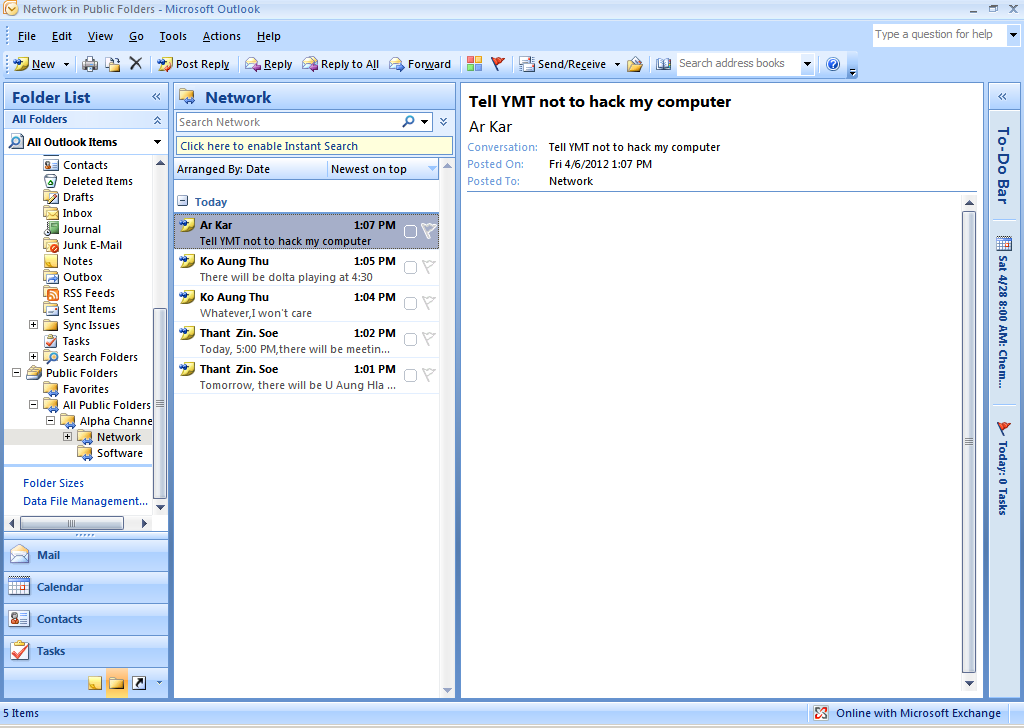Expand the Network public folder
Screen dimensions: 1024x728
[67, 436]
